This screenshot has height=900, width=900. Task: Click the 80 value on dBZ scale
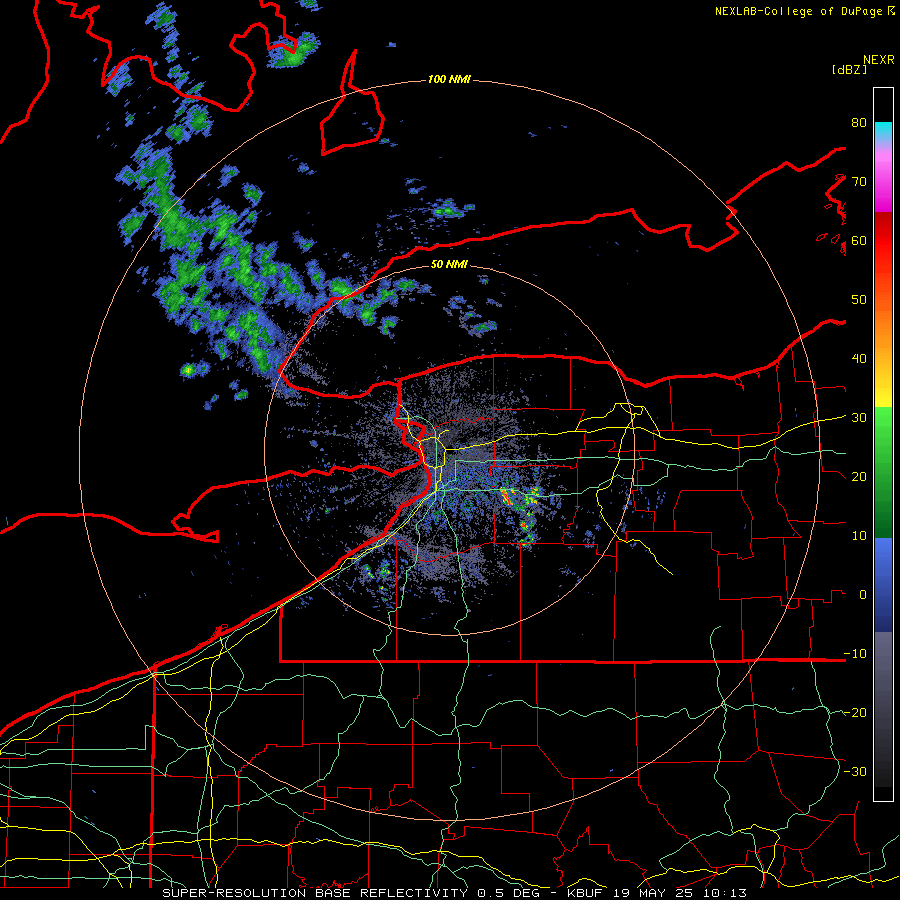pyautogui.click(x=859, y=123)
